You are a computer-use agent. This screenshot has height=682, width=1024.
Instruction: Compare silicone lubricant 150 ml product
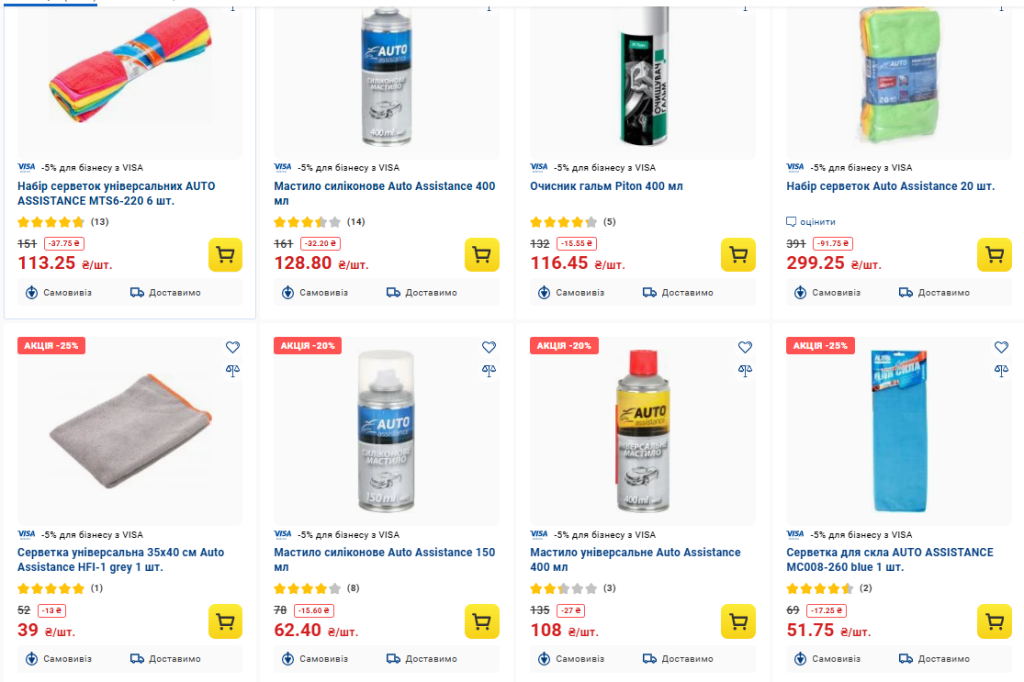[489, 370]
